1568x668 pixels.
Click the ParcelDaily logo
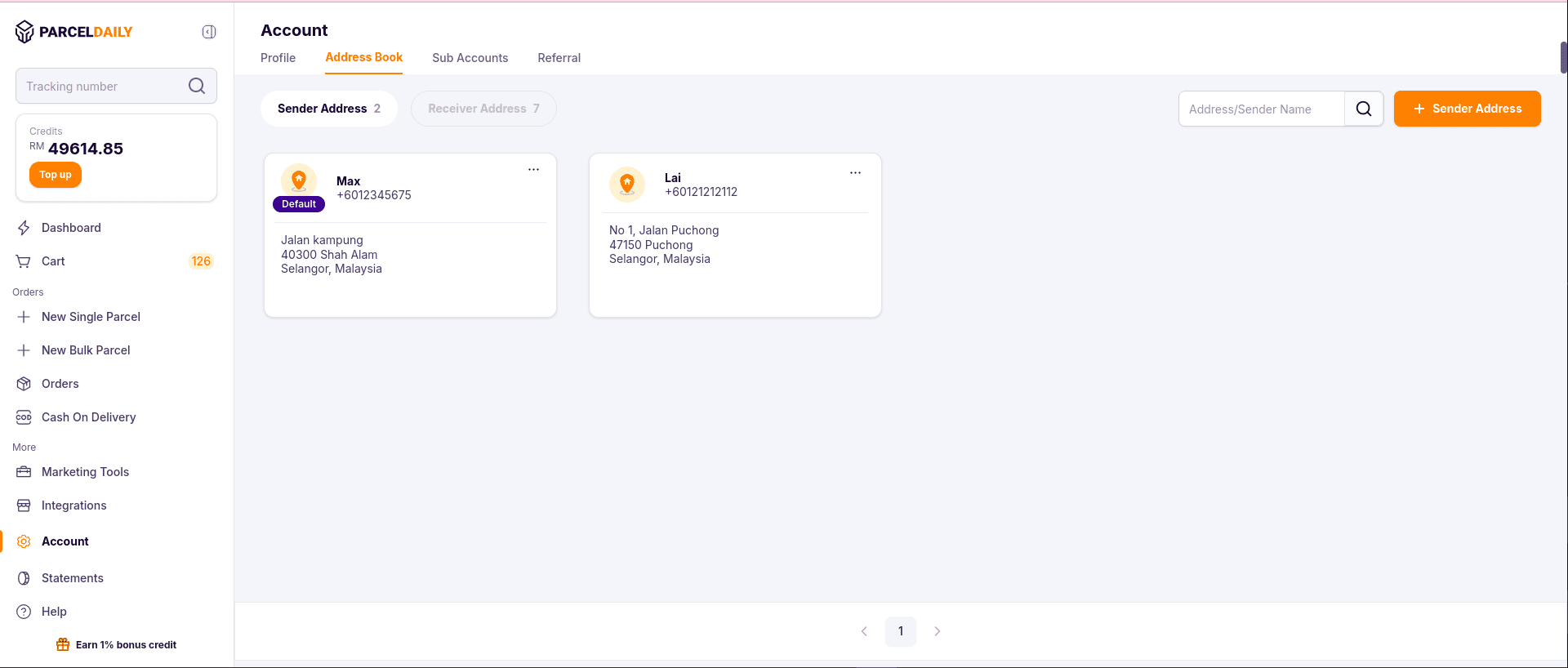click(x=73, y=32)
